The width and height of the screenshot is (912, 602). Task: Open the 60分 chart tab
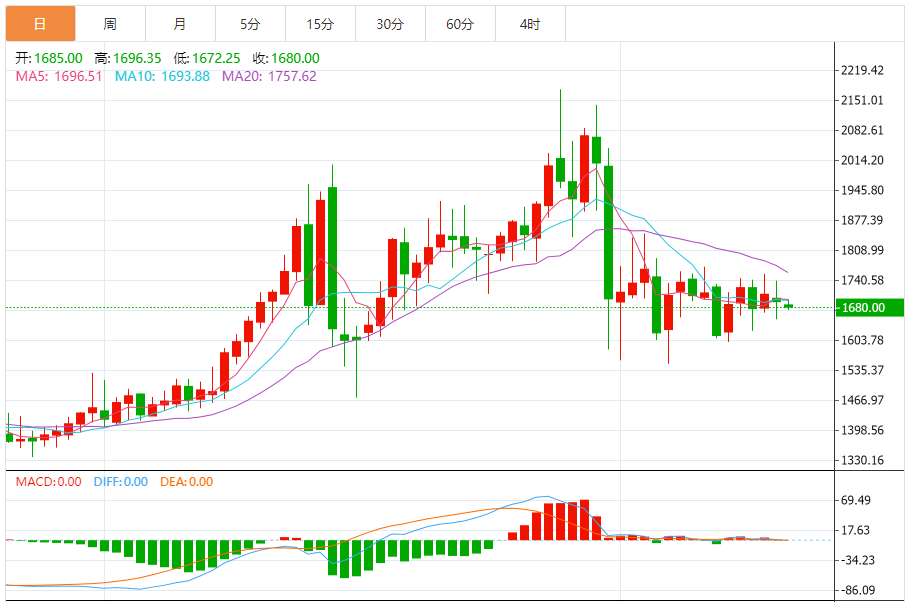click(x=460, y=24)
